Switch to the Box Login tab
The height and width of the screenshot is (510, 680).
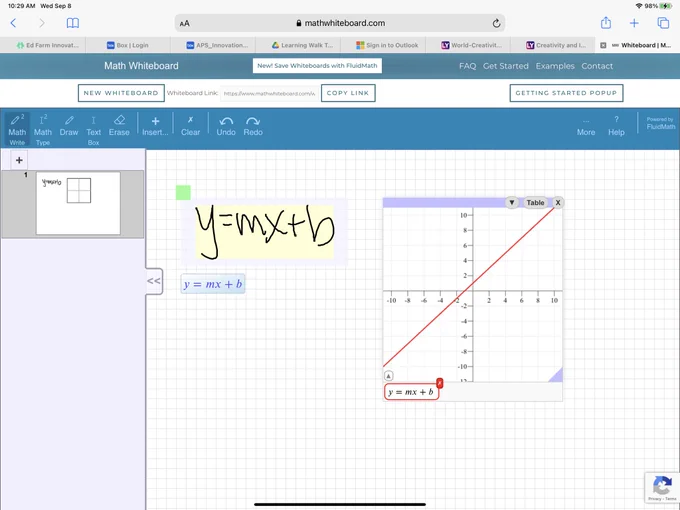(x=128, y=45)
